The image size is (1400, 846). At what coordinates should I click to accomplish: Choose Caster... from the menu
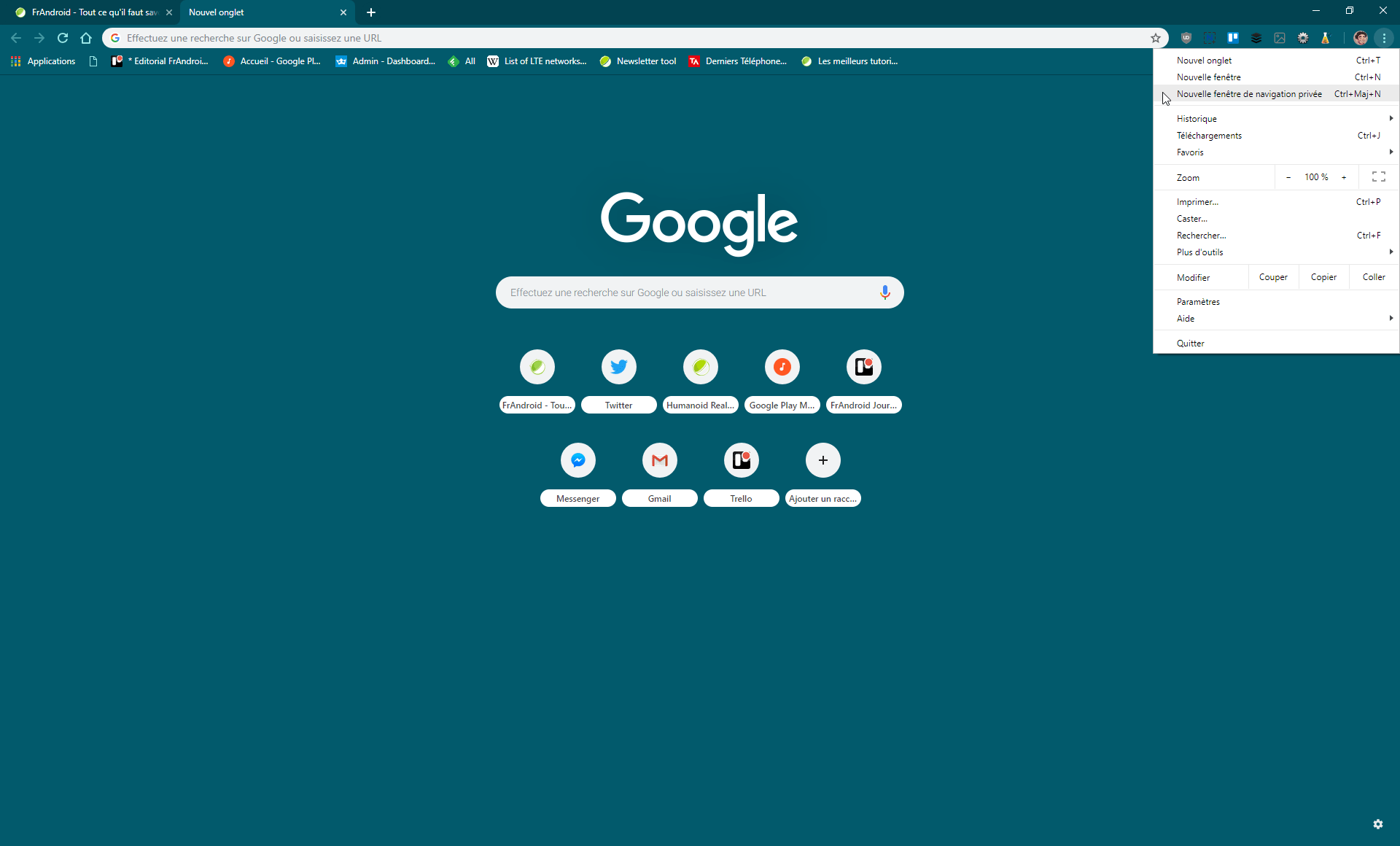point(1276,219)
